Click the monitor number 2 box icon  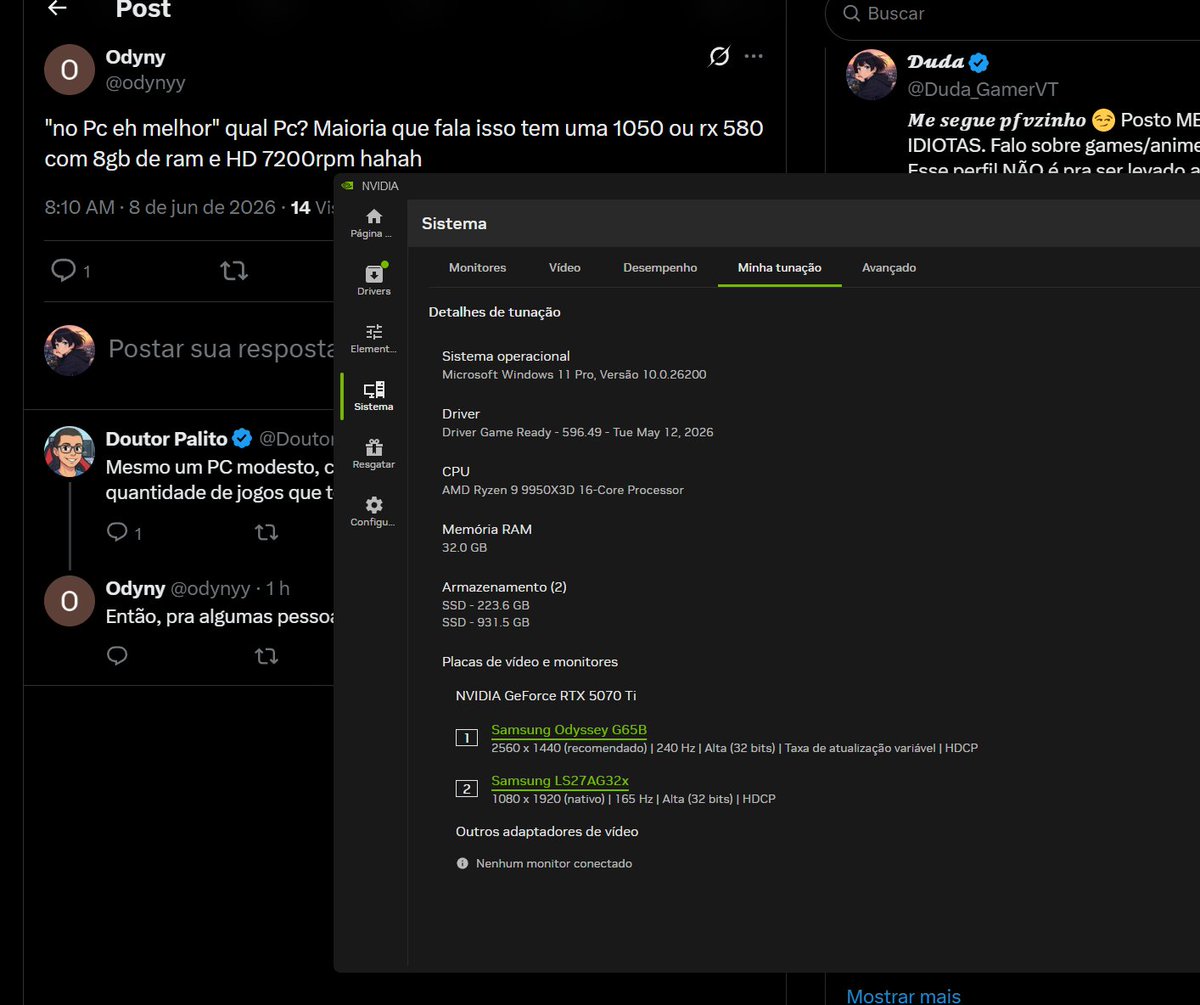(467, 789)
